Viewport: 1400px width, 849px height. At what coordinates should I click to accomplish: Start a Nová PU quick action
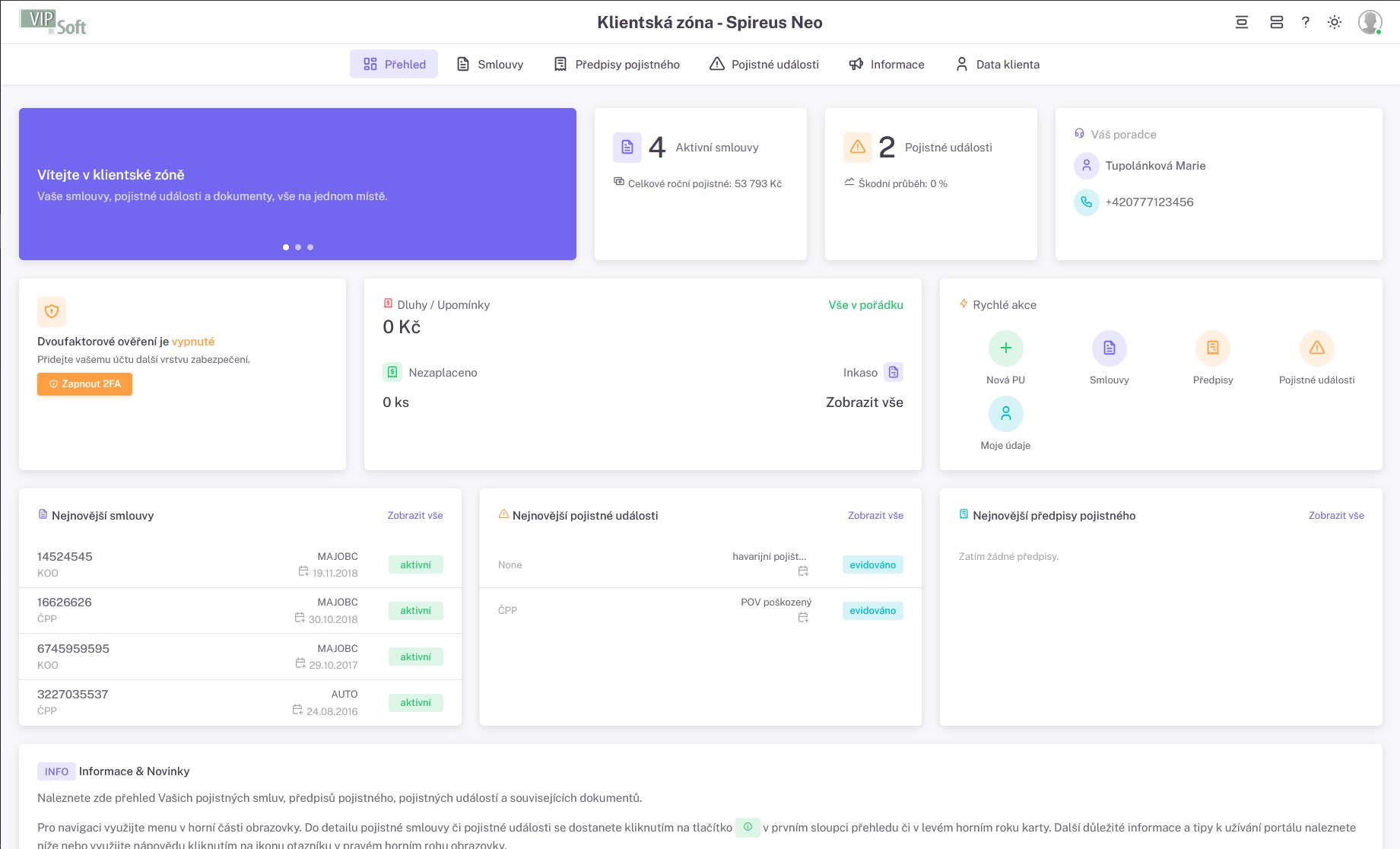click(x=1006, y=348)
